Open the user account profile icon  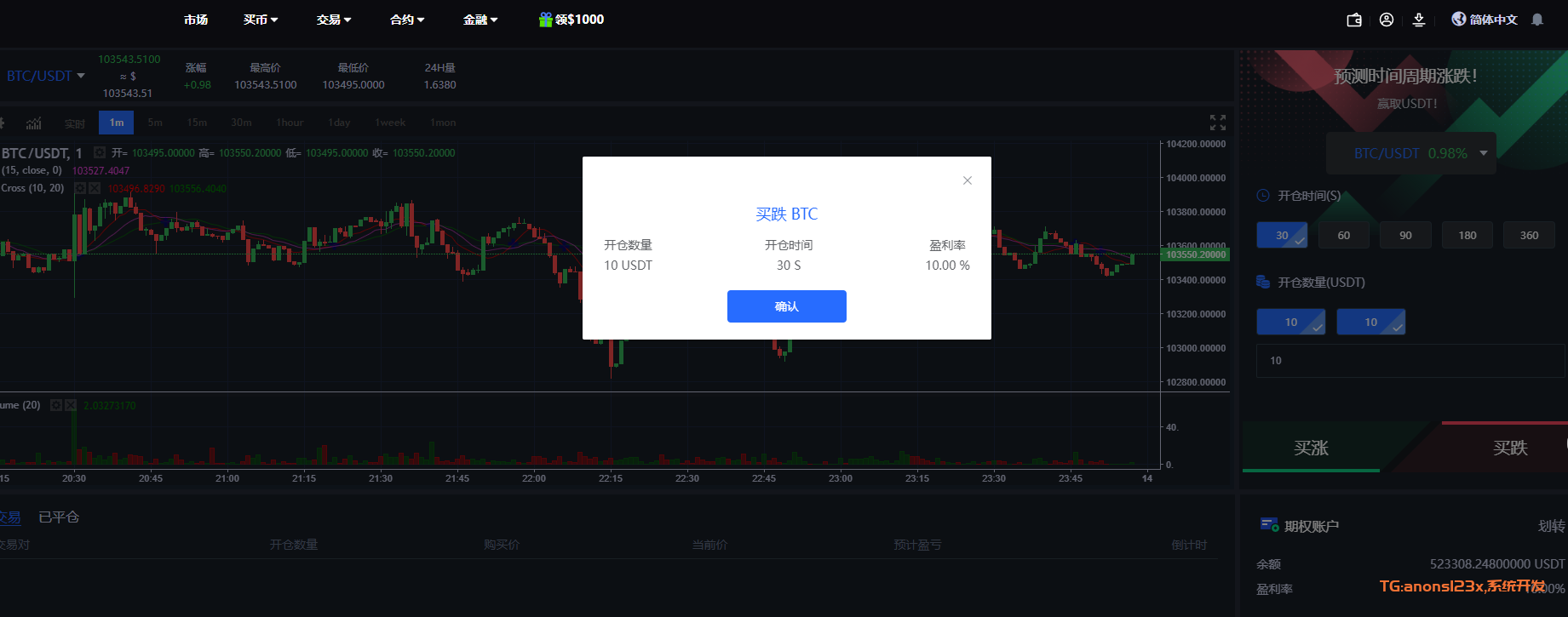pos(1387,20)
